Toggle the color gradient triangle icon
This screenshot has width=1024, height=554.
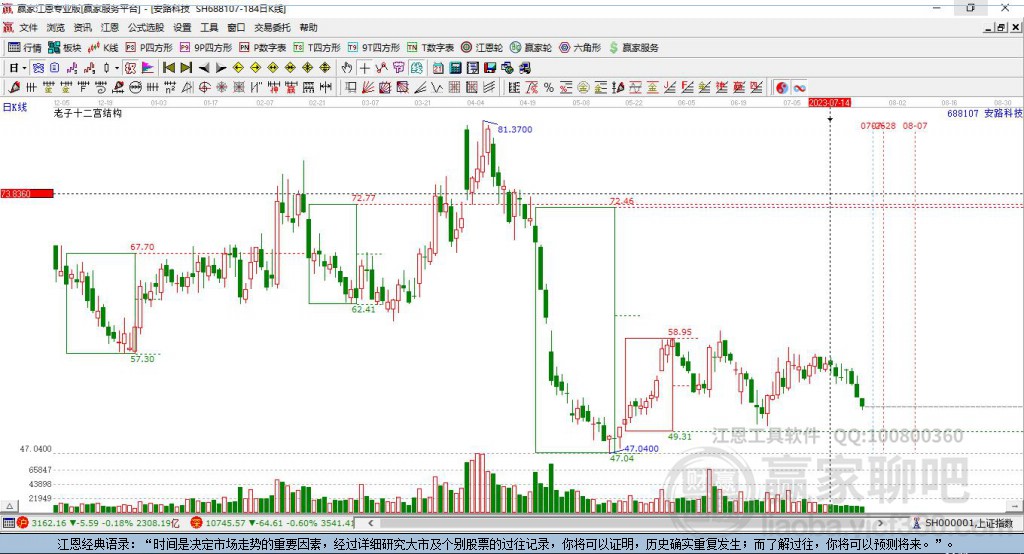click(x=148, y=67)
